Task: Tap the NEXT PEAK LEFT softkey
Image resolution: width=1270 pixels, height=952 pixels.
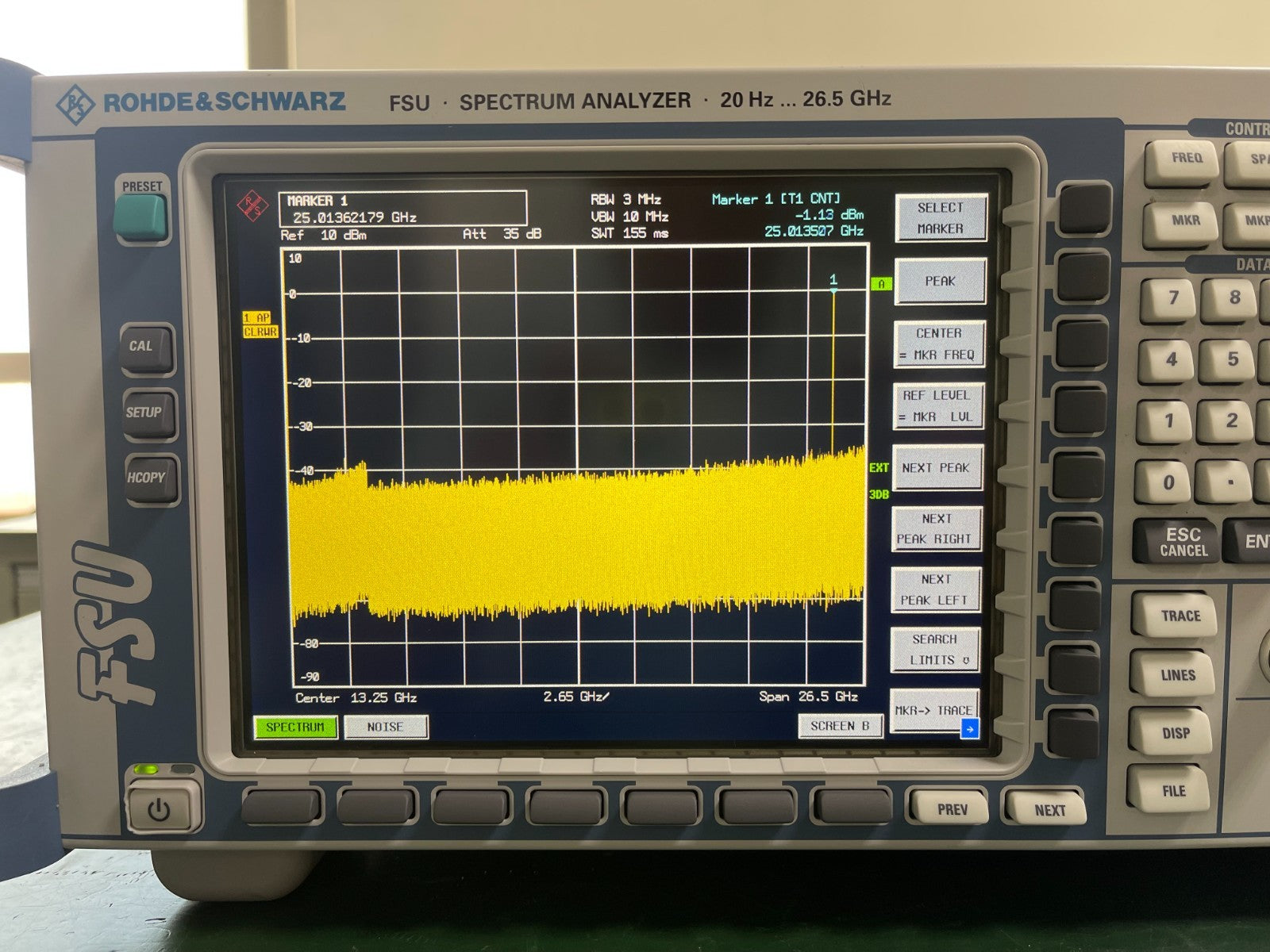Action: tap(935, 589)
